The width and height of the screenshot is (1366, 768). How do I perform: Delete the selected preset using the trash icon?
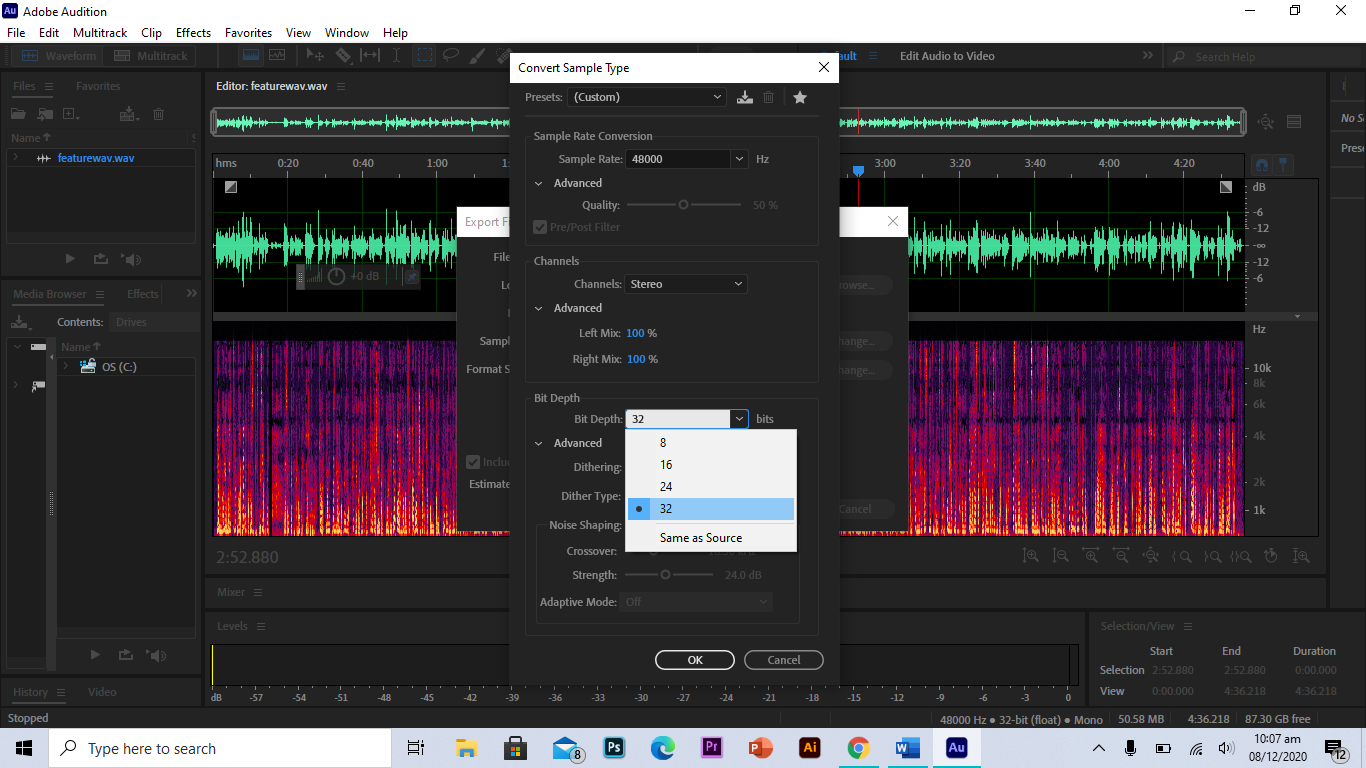click(x=768, y=97)
